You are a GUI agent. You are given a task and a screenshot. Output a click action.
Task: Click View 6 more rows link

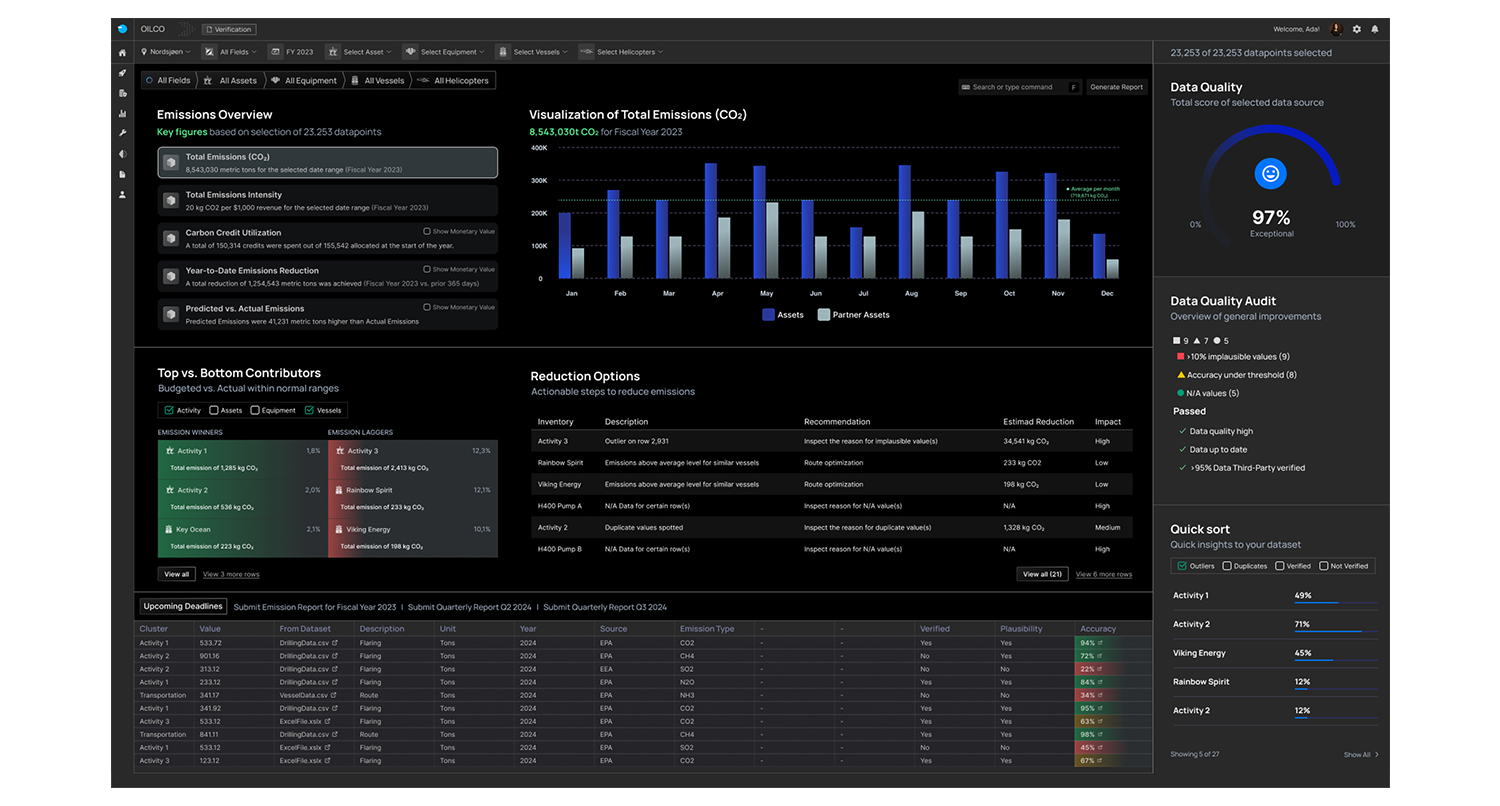coord(1103,574)
